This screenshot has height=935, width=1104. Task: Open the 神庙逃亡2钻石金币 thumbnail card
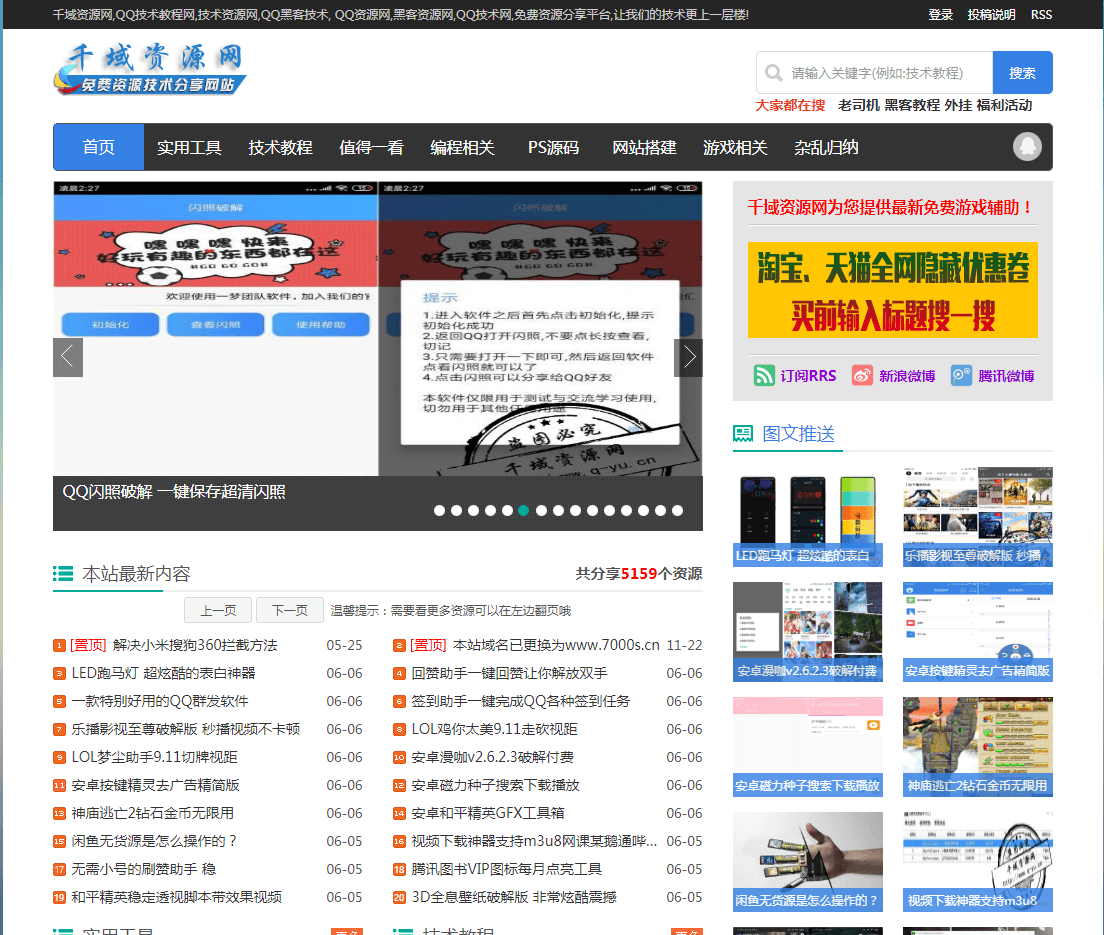pyautogui.click(x=978, y=747)
